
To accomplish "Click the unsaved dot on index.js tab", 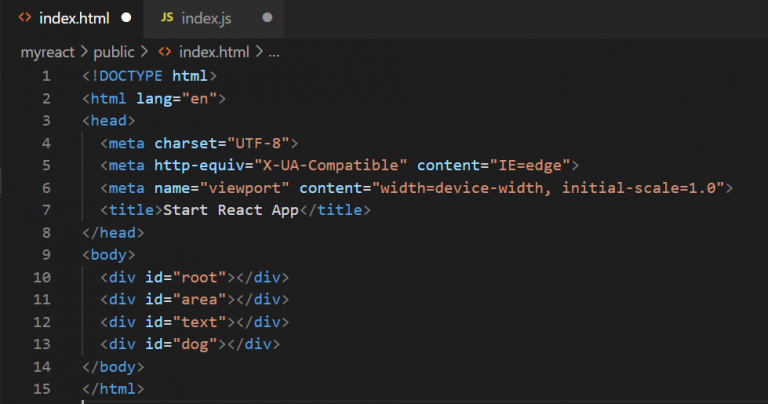I will point(266,18).
